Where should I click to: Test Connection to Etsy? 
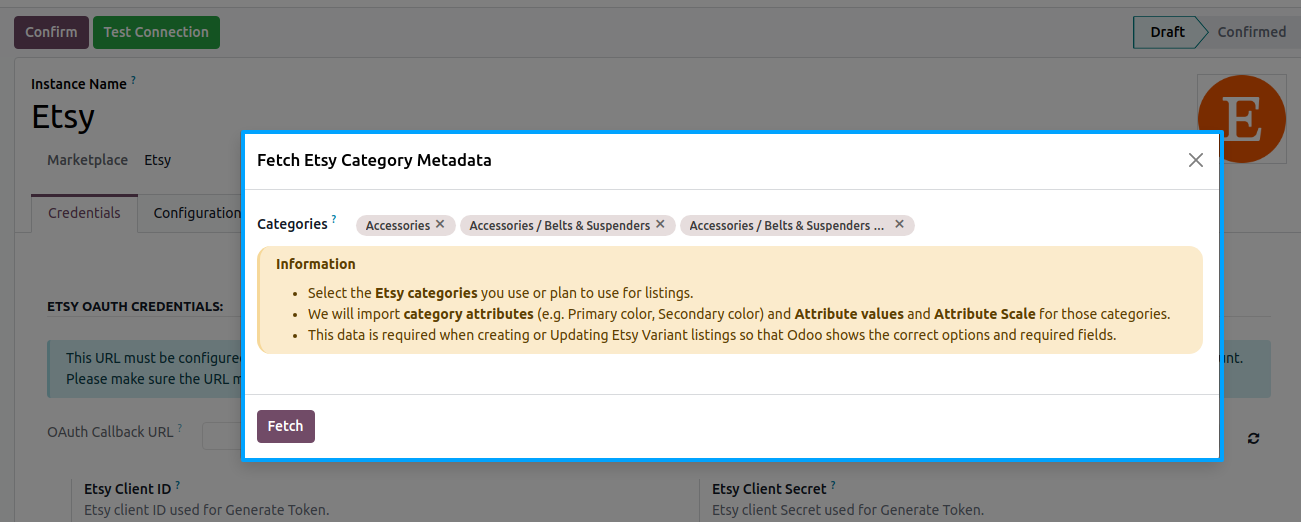156,32
